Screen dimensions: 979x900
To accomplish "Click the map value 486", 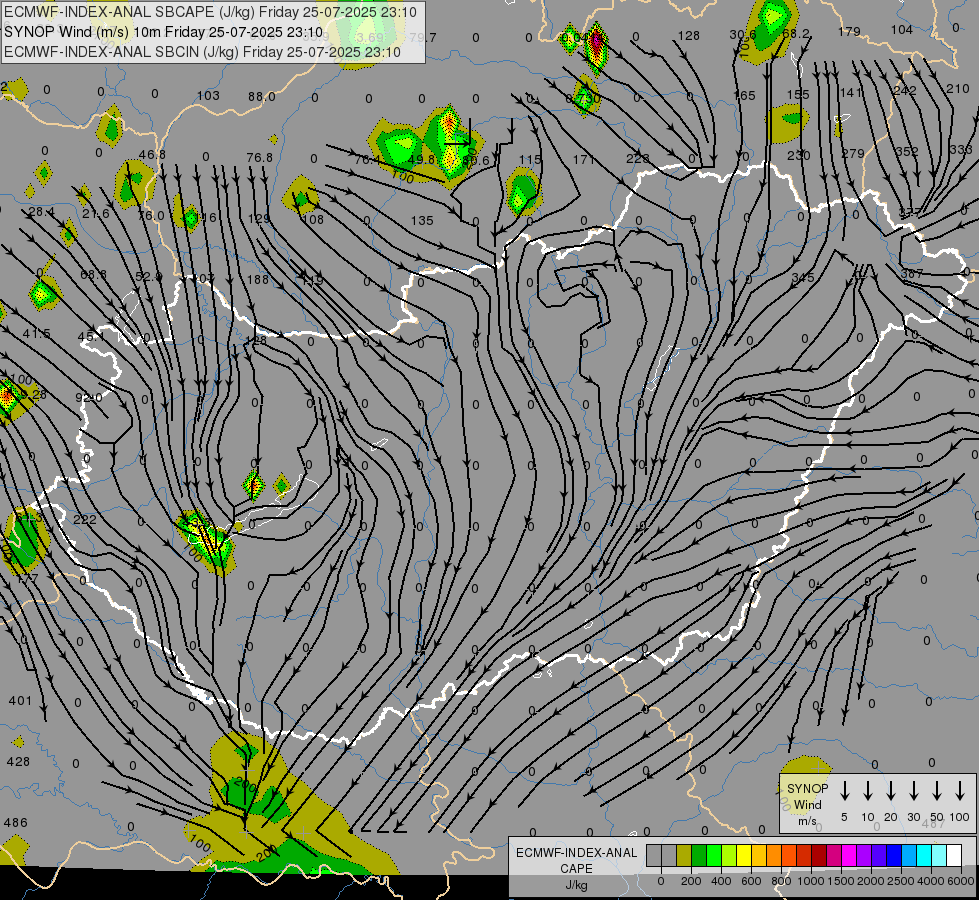I will [x=16, y=822].
